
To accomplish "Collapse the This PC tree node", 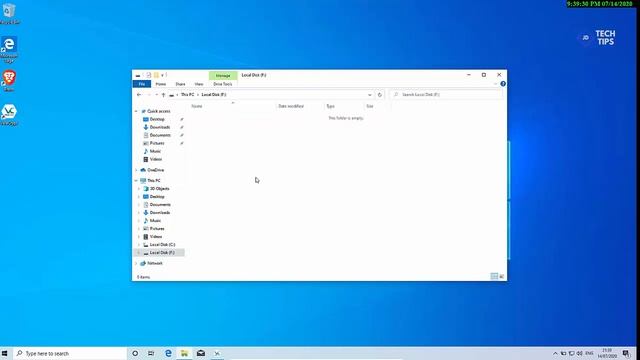I will (136, 181).
